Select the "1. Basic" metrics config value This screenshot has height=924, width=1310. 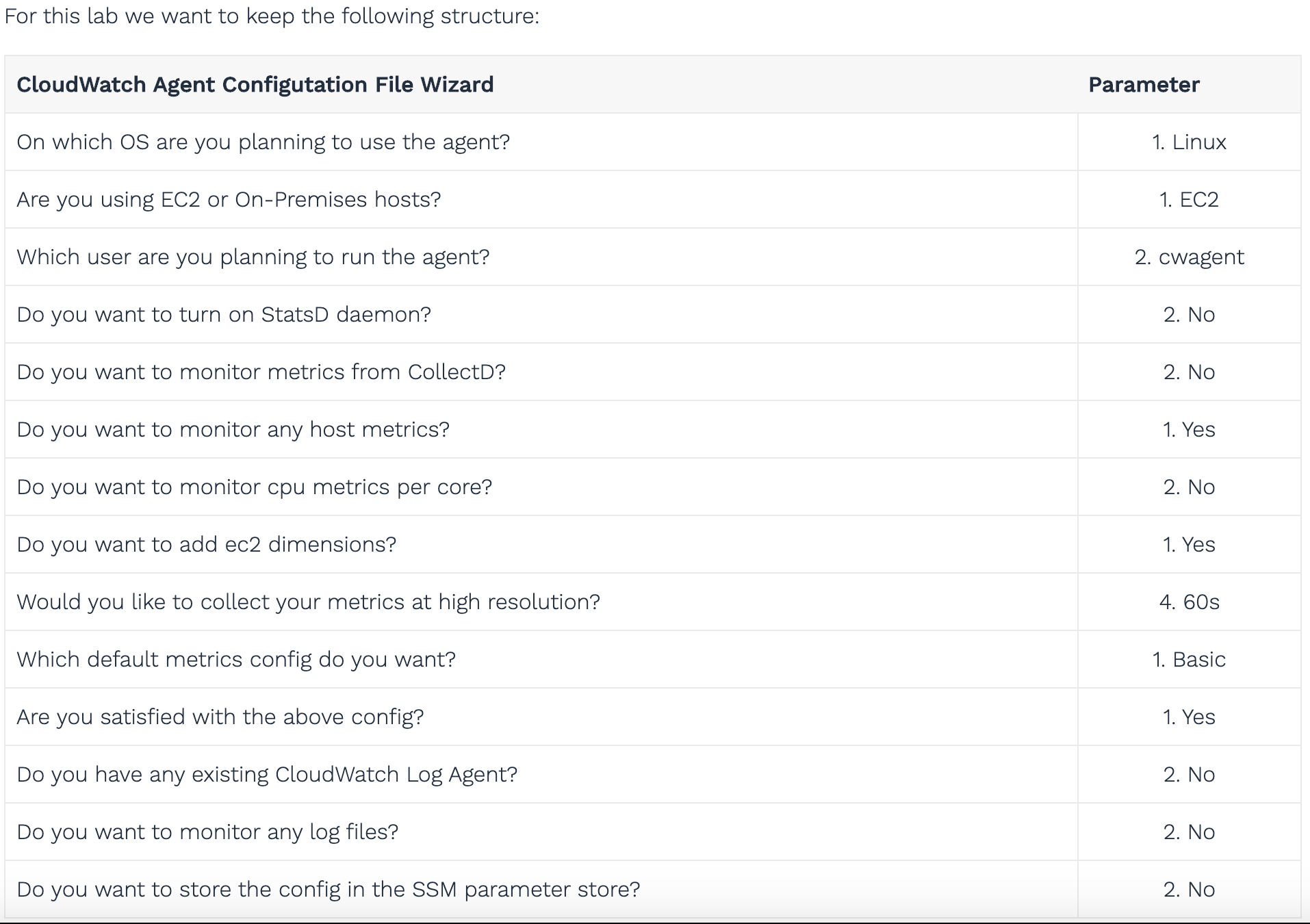pos(1189,660)
